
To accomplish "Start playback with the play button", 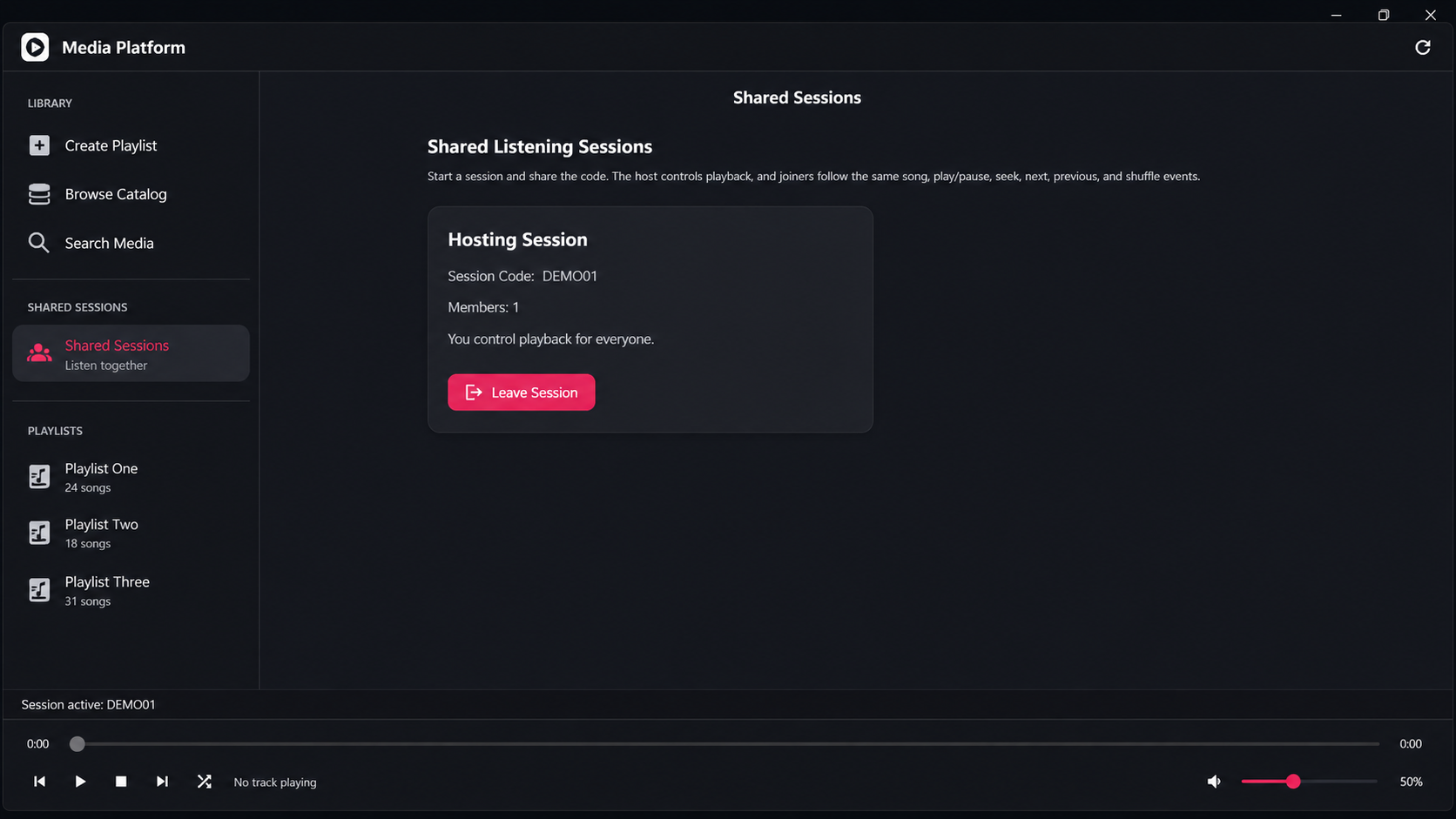I will (80, 782).
